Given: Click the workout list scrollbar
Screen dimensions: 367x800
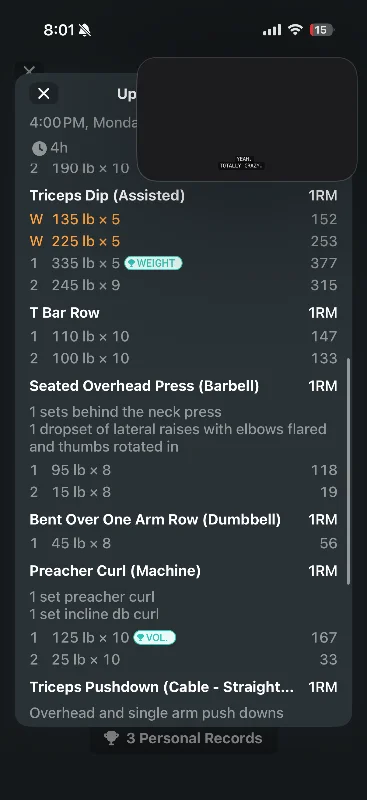Looking at the screenshot, I should tap(349, 471).
